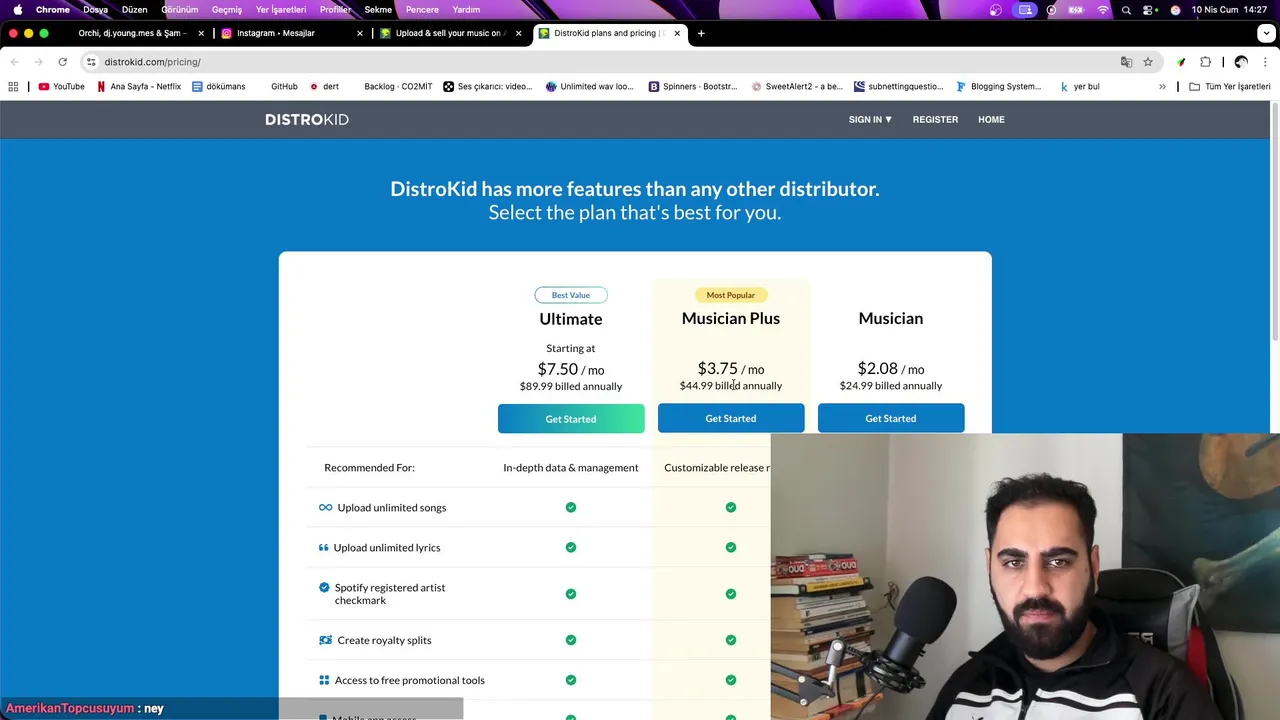
Task: Click the $44.99 billed annually text
Action: [x=731, y=386]
